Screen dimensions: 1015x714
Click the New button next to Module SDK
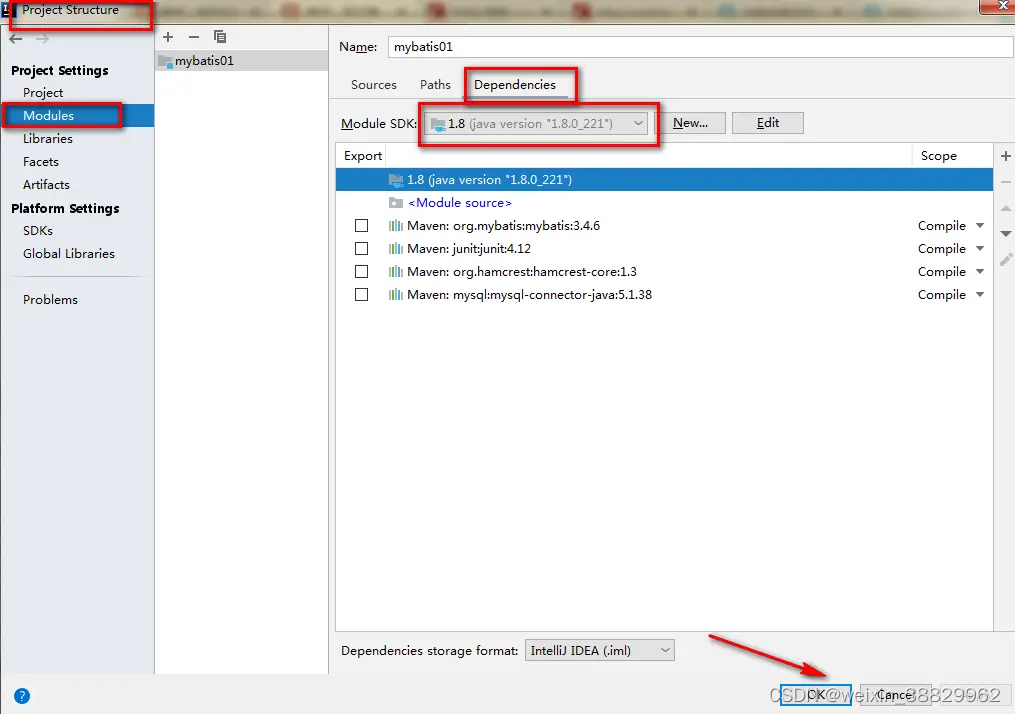(692, 122)
